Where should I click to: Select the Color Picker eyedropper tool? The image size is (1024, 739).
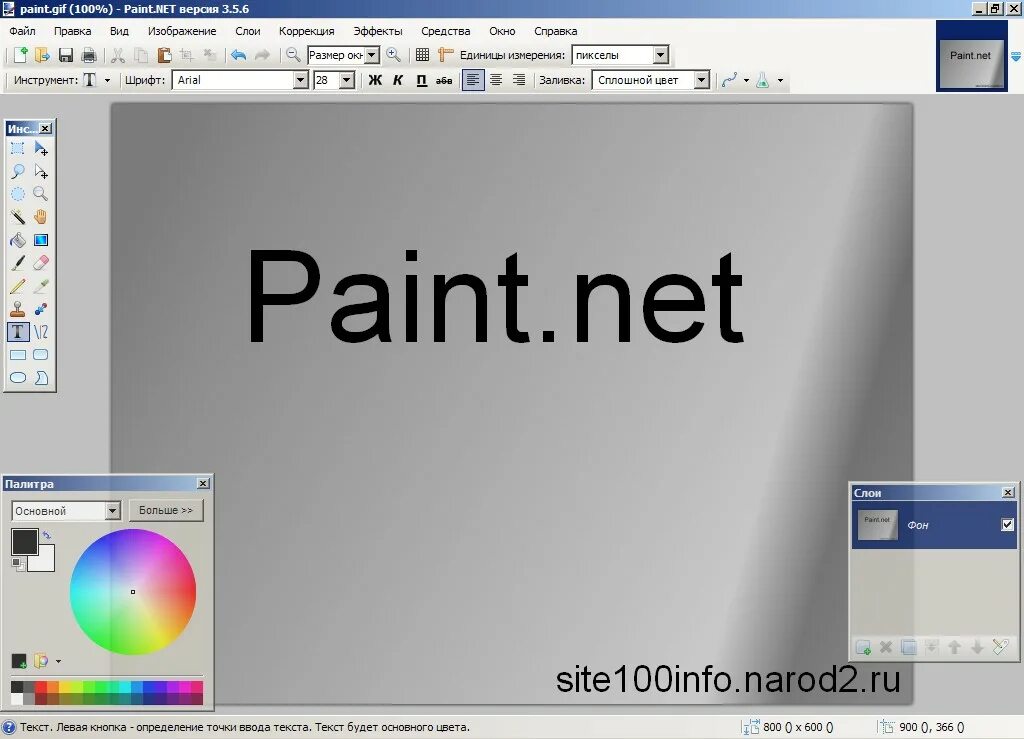[x=40, y=286]
